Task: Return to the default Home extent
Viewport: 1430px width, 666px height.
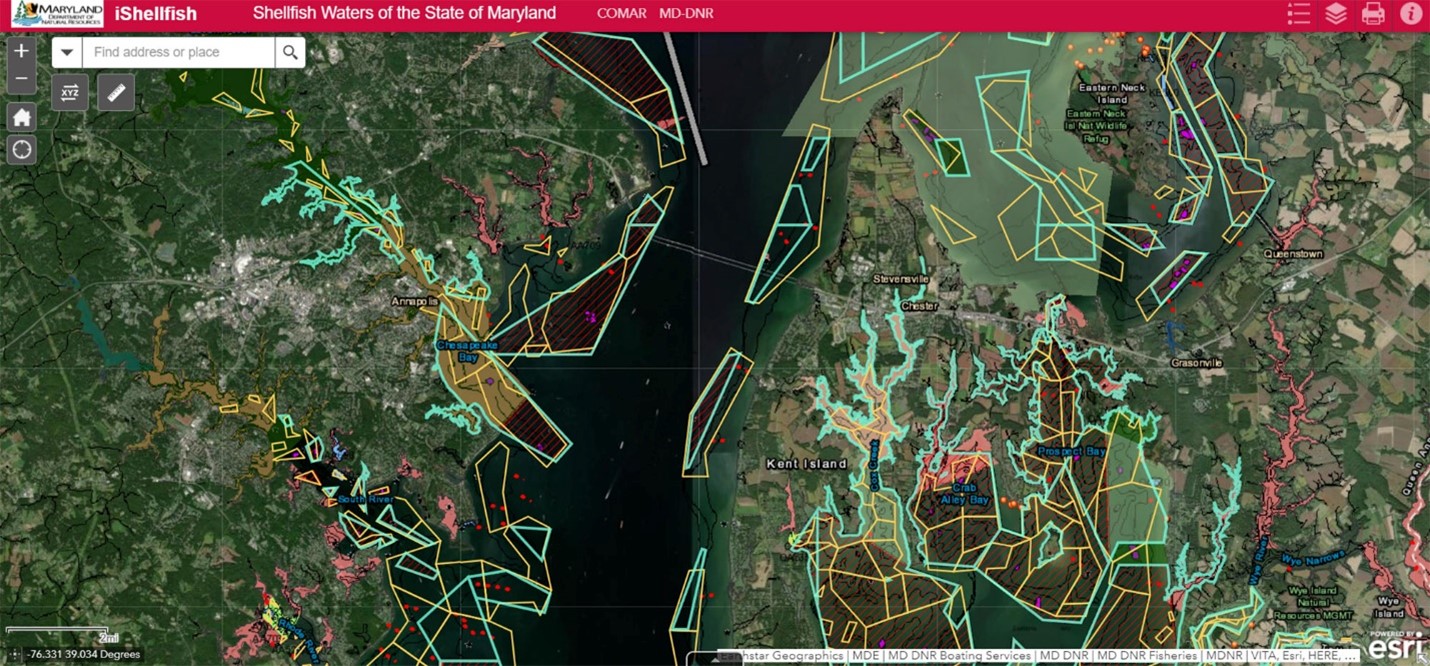Action: [21, 117]
